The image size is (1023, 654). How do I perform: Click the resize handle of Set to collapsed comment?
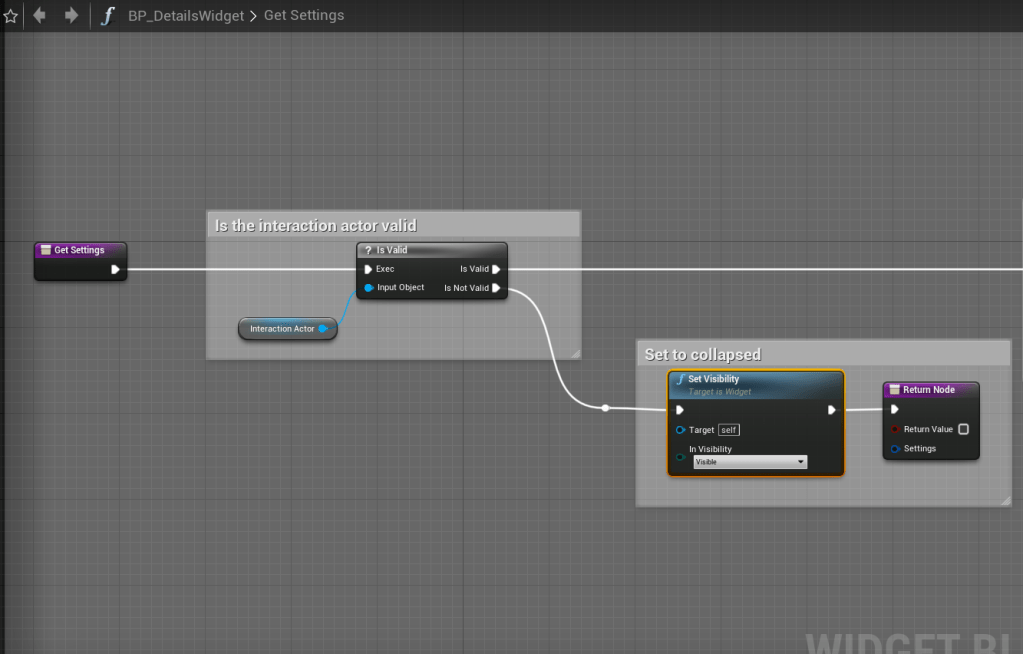point(1004,499)
